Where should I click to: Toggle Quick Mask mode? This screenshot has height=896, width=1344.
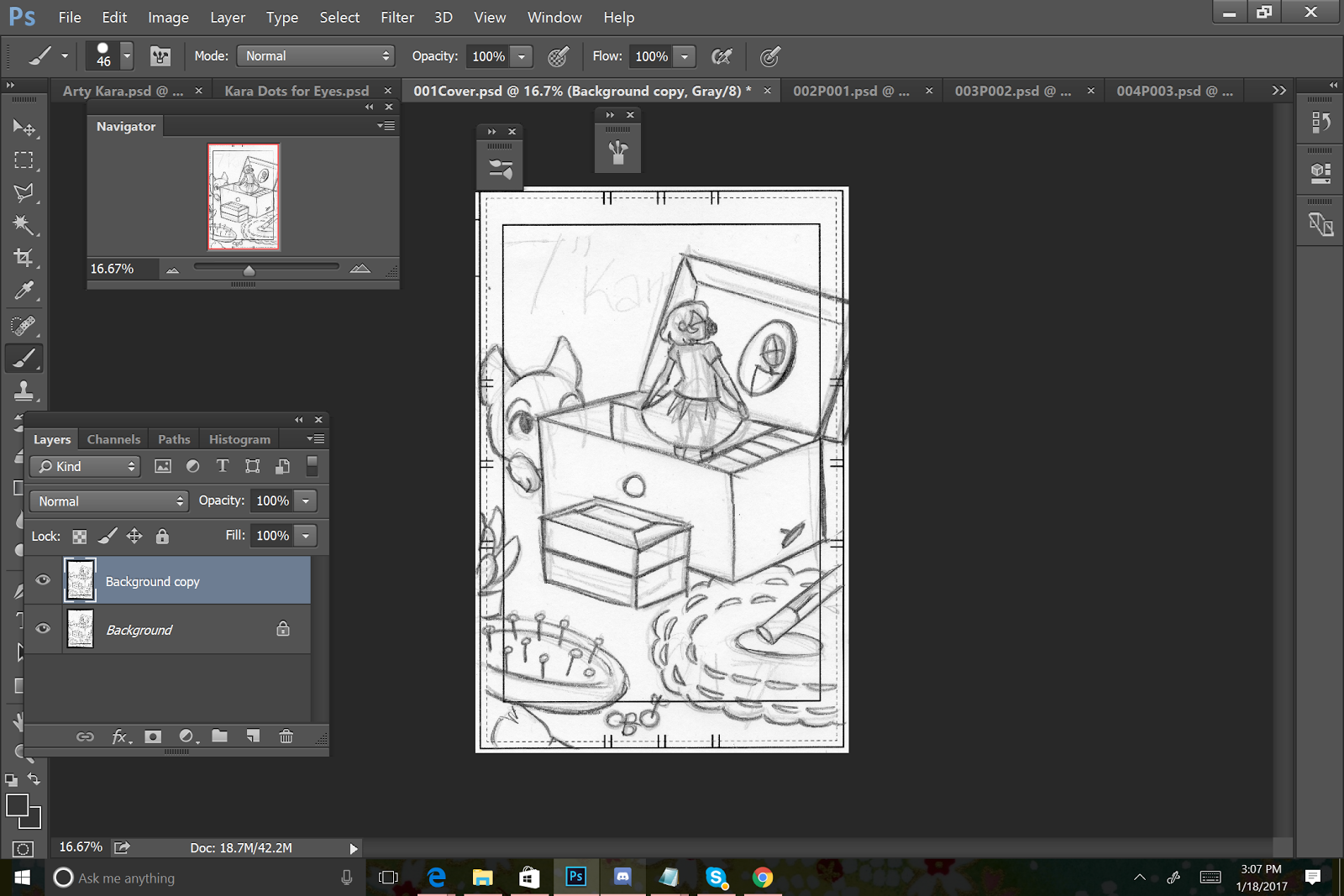click(x=23, y=849)
